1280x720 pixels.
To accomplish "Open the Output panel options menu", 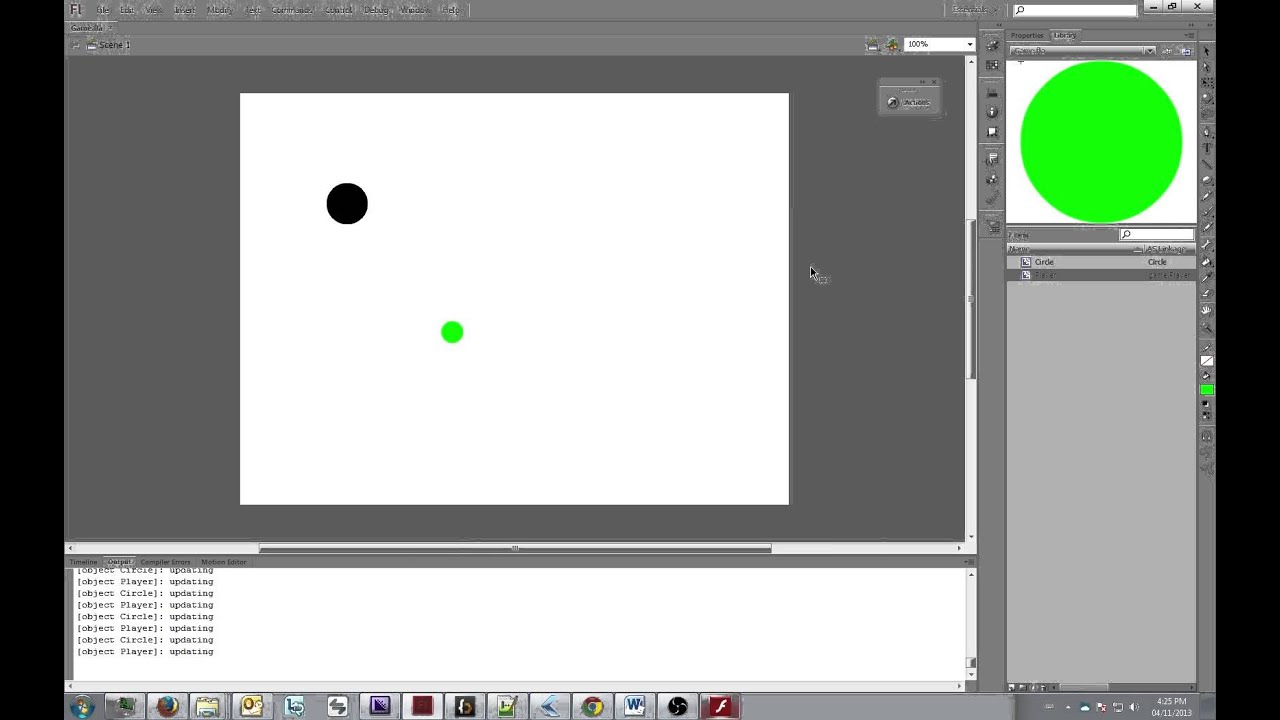I will tap(969, 562).
